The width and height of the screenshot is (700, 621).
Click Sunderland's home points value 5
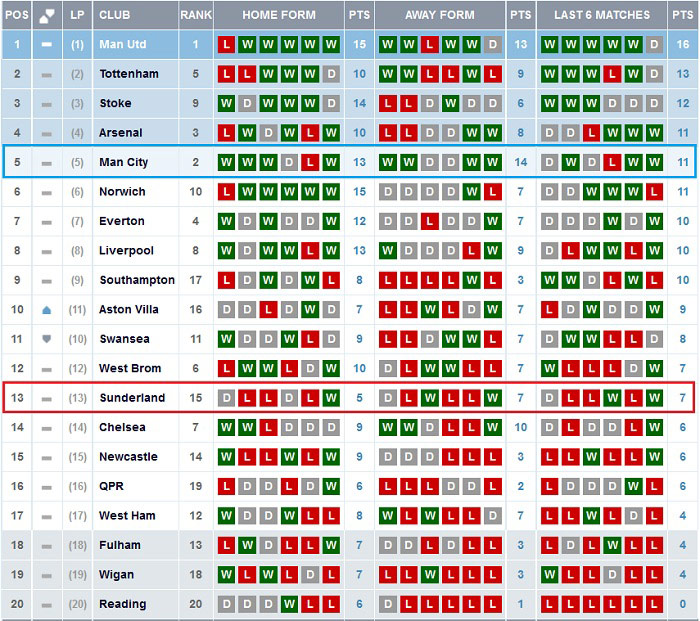[359, 398]
